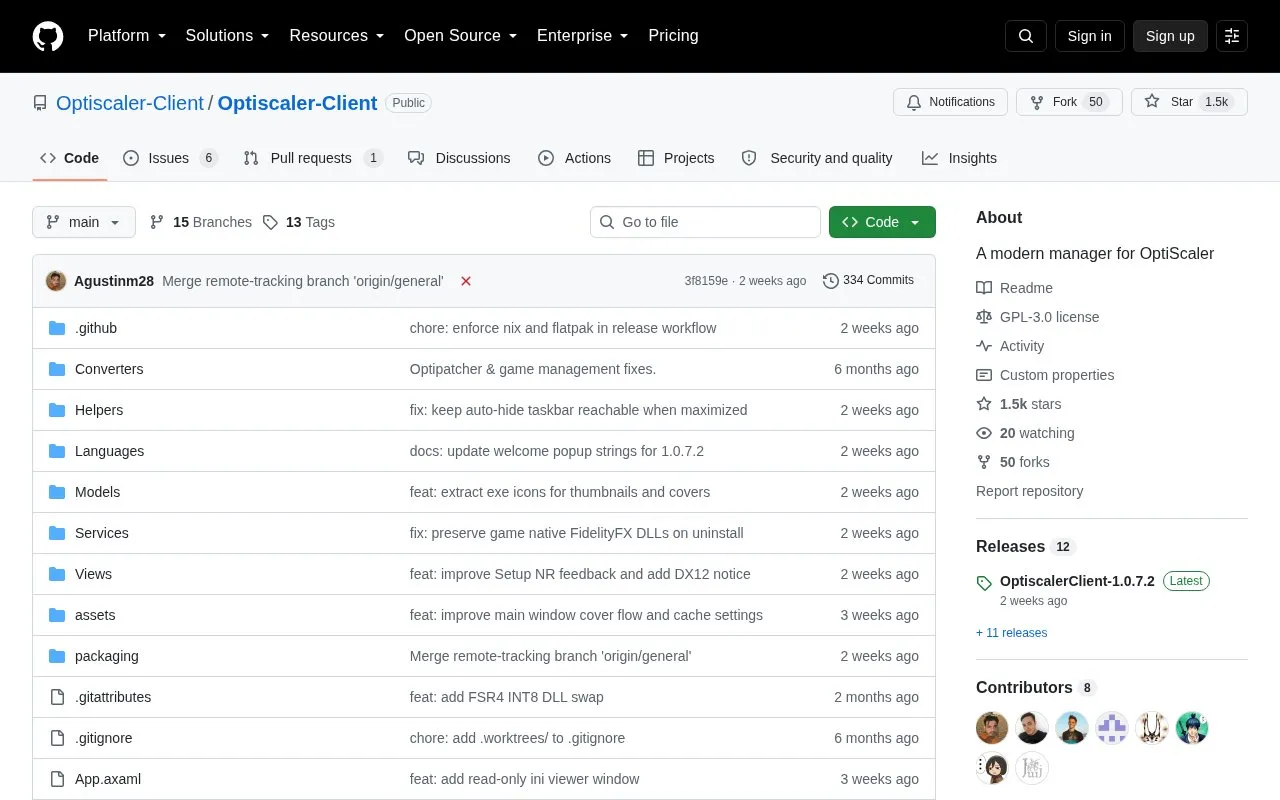Open the Discussions tab

tap(459, 158)
